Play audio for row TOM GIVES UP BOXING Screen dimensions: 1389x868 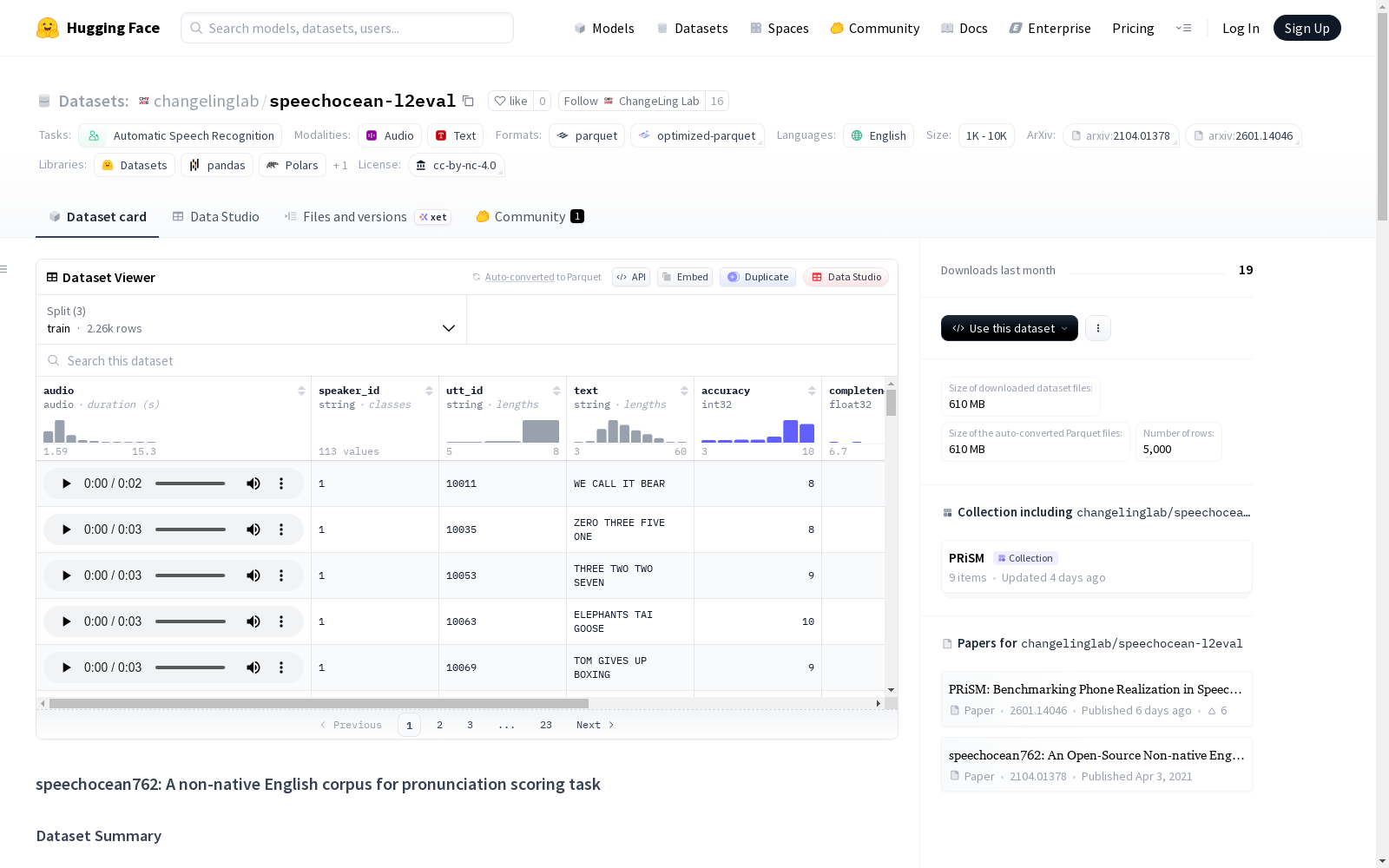66,667
